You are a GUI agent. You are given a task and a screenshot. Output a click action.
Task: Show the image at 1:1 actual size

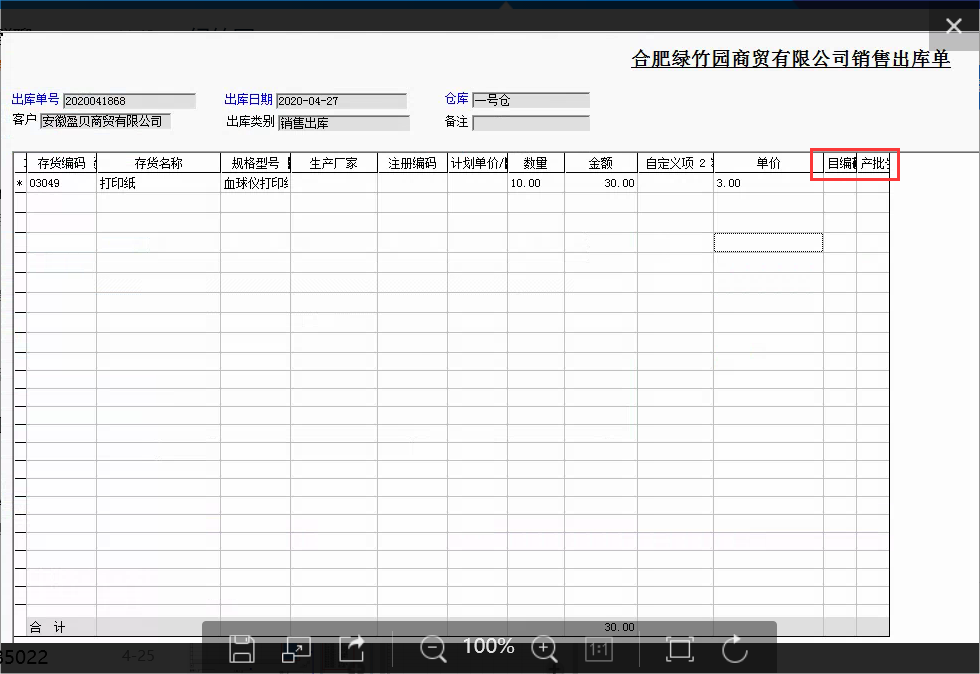599,650
